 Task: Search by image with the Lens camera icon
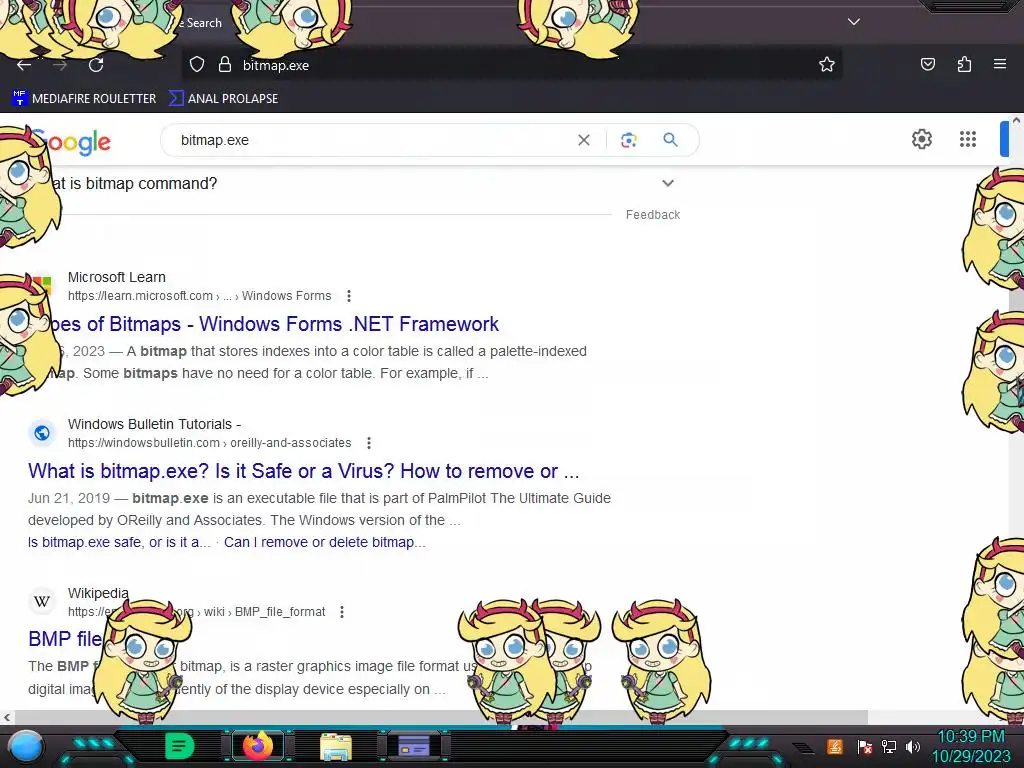[x=628, y=140]
